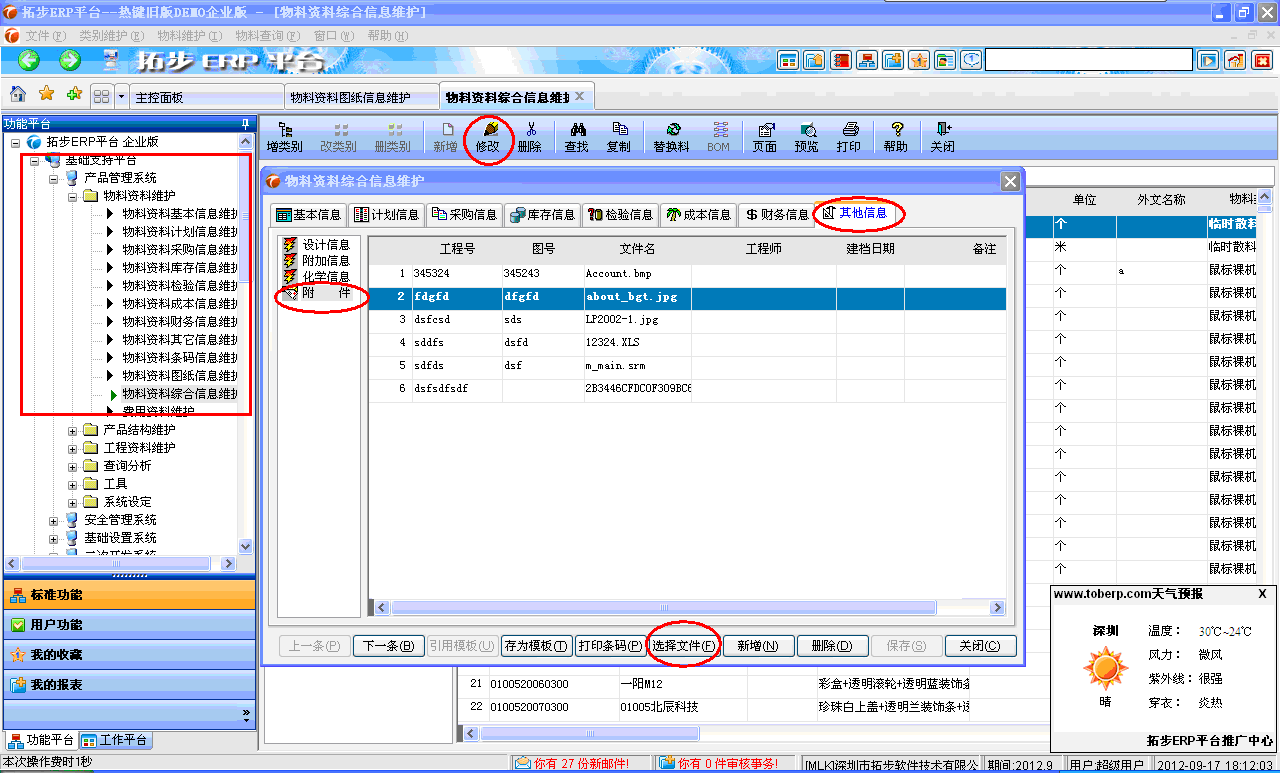Click the 删除 (Delete) scissors icon
1280x773 pixels.
(530, 137)
